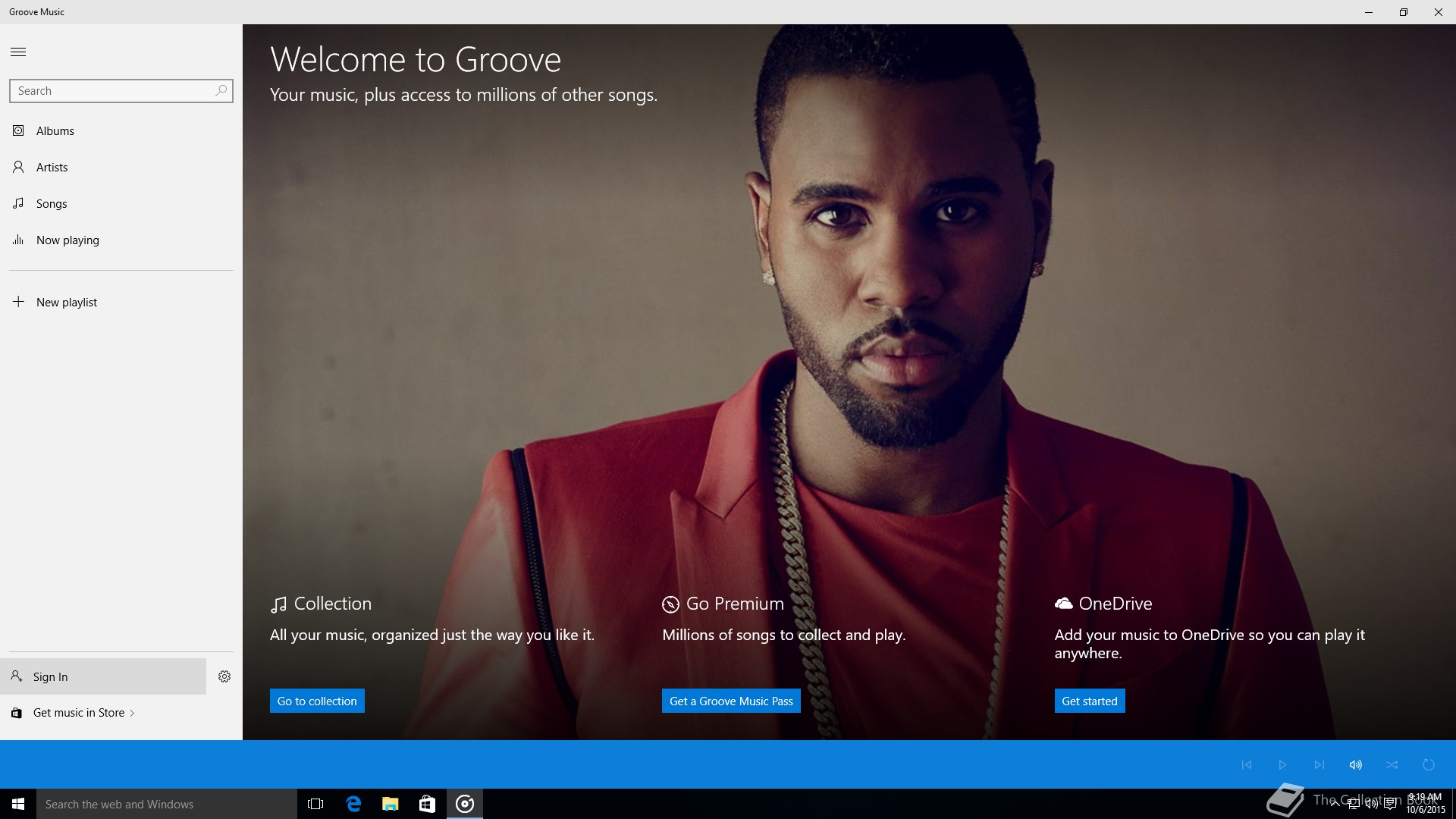Click the Go Premium heading
Image resolution: width=1456 pixels, height=819 pixels.
point(735,604)
